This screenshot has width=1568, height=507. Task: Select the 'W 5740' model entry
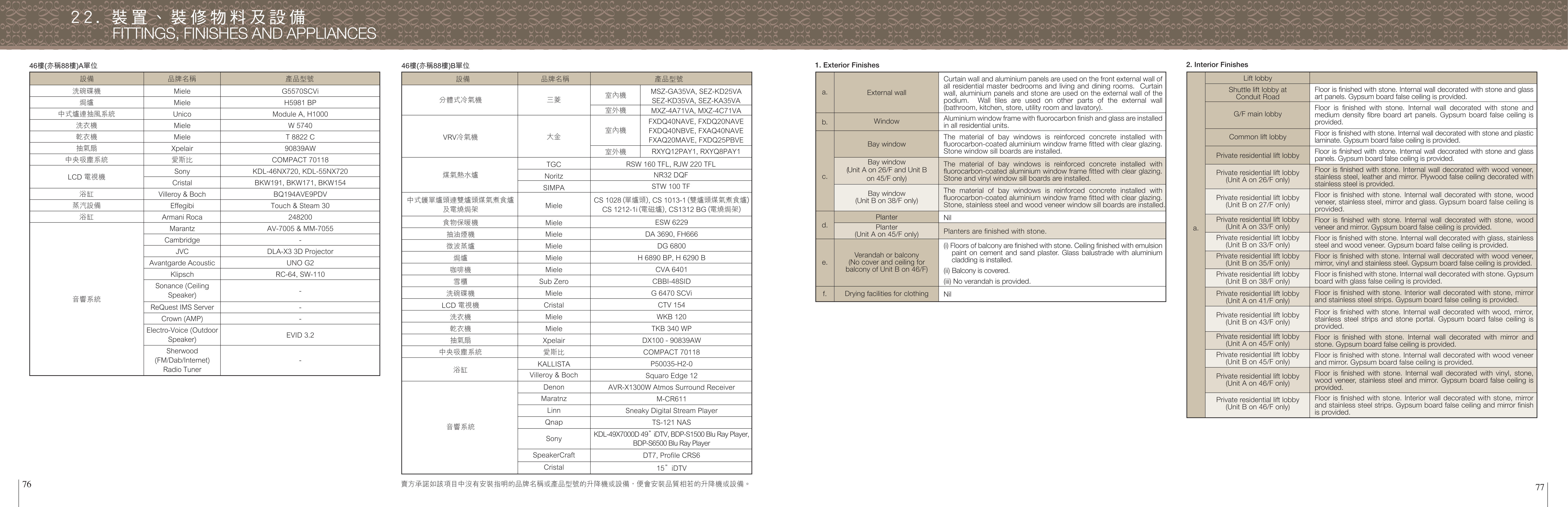[300, 126]
